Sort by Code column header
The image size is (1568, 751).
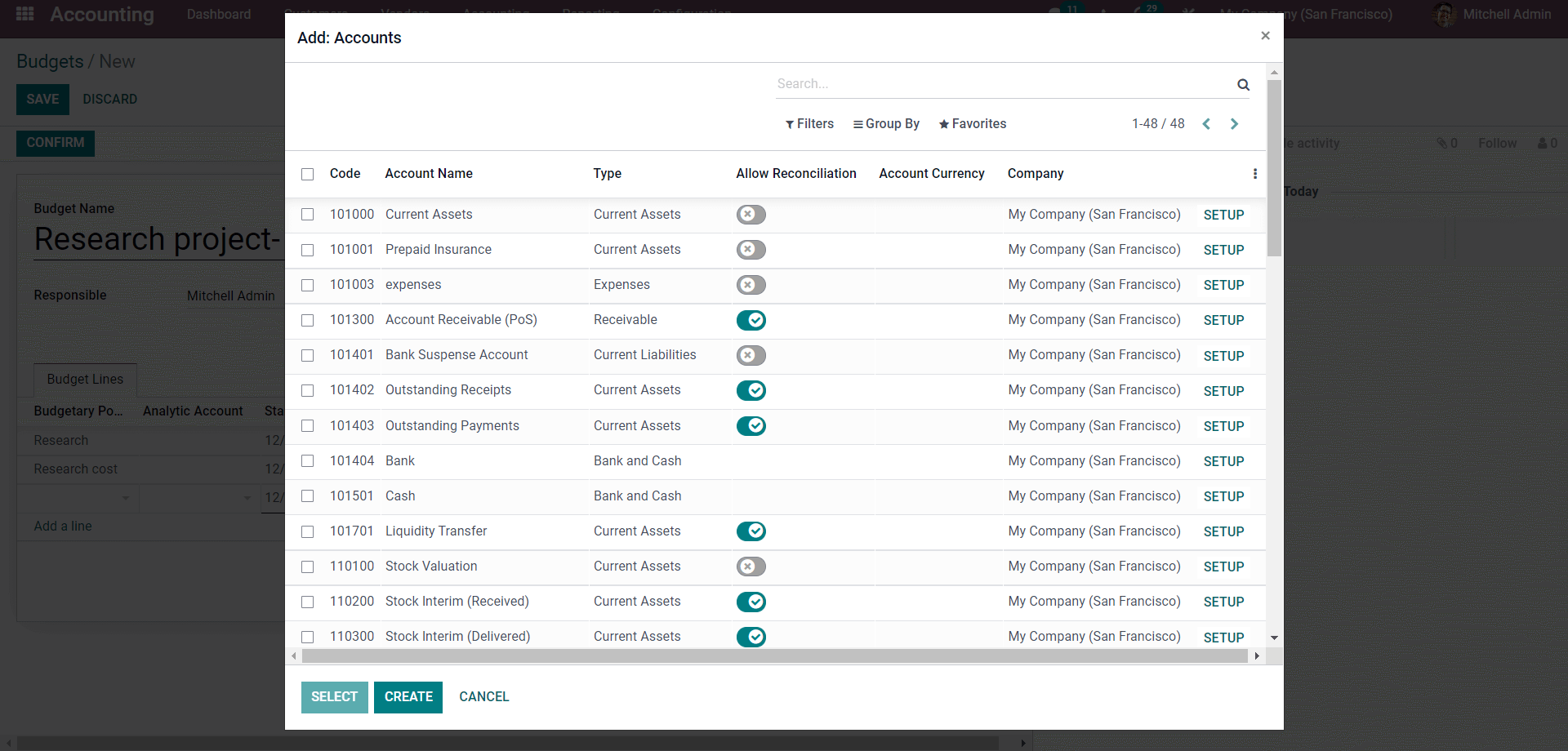[x=345, y=174]
